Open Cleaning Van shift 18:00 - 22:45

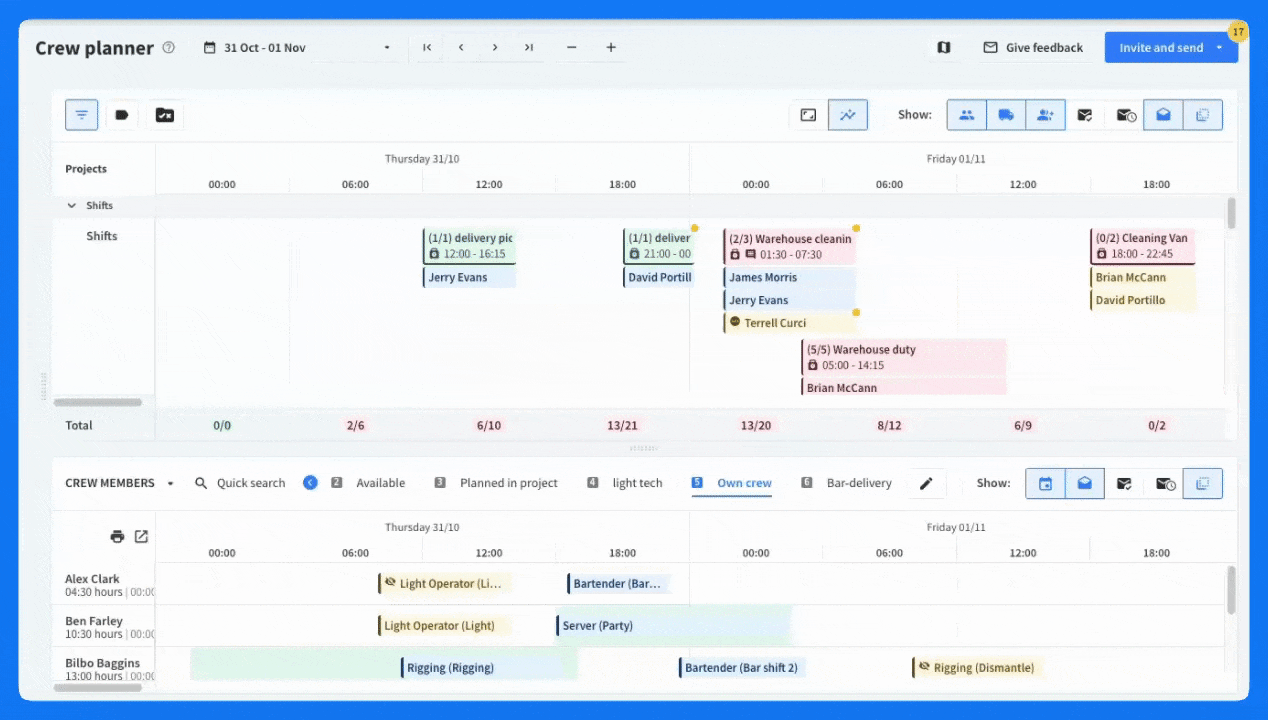click(1143, 246)
